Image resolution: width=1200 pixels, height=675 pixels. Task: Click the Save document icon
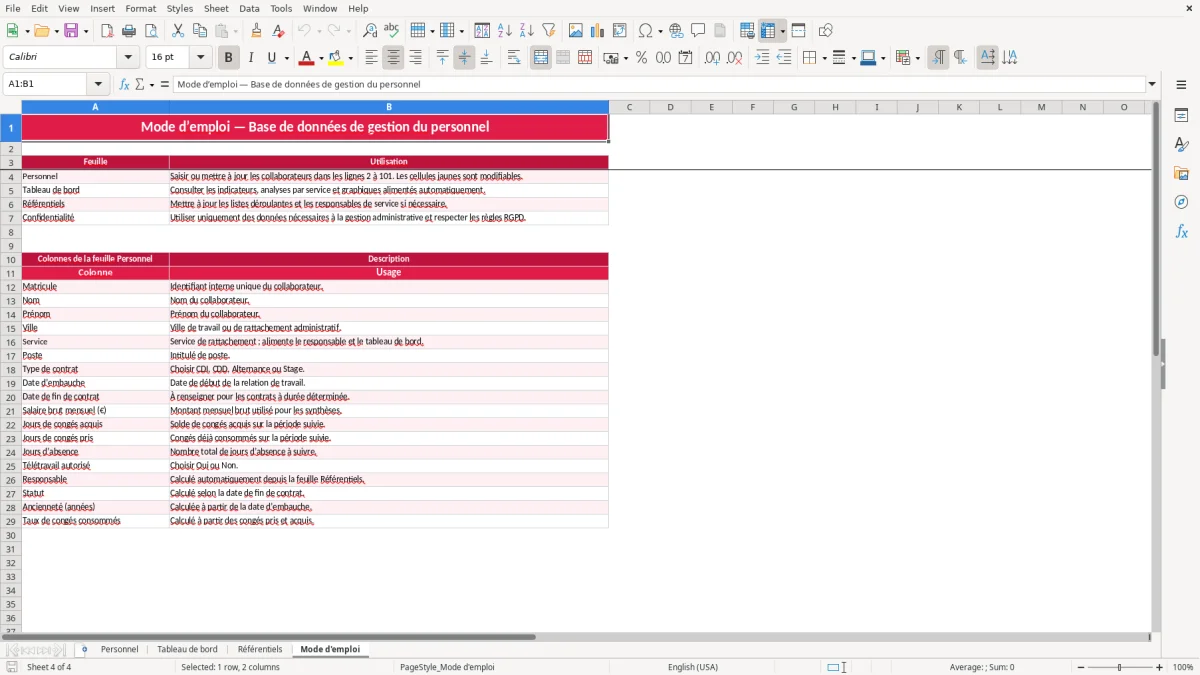[71, 31]
